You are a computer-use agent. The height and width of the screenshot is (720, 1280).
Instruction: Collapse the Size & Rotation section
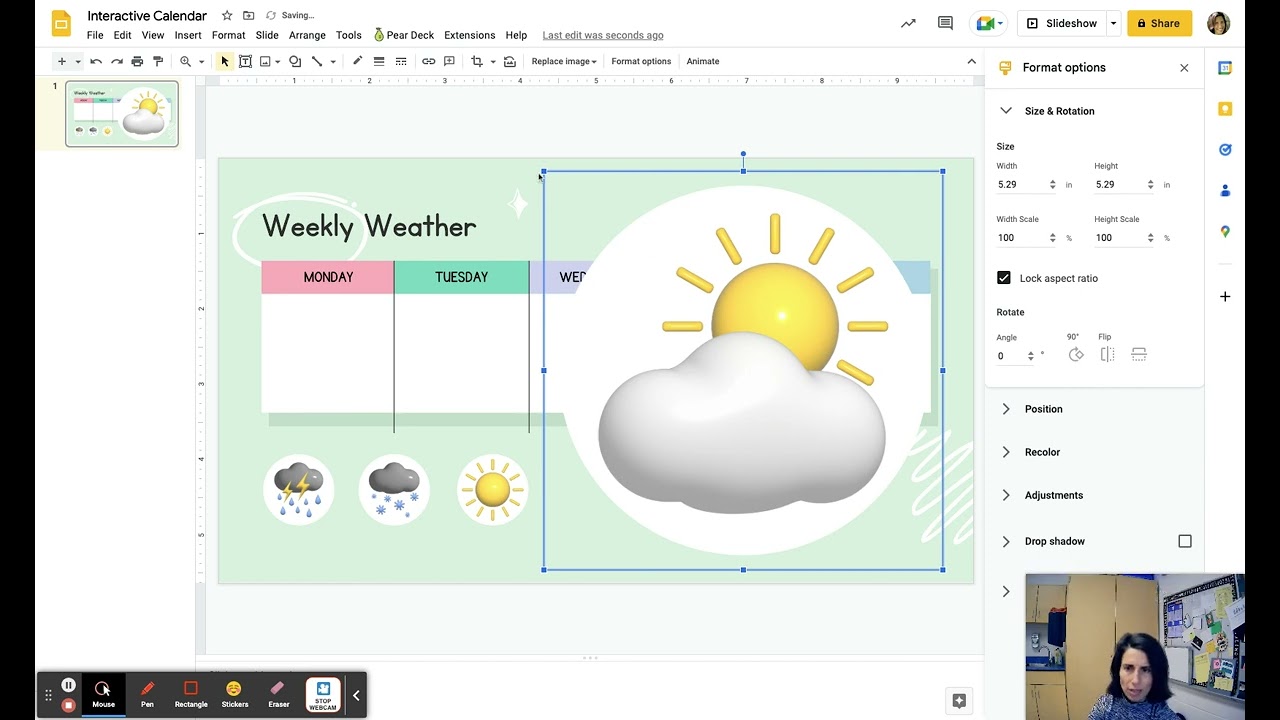click(x=1006, y=111)
